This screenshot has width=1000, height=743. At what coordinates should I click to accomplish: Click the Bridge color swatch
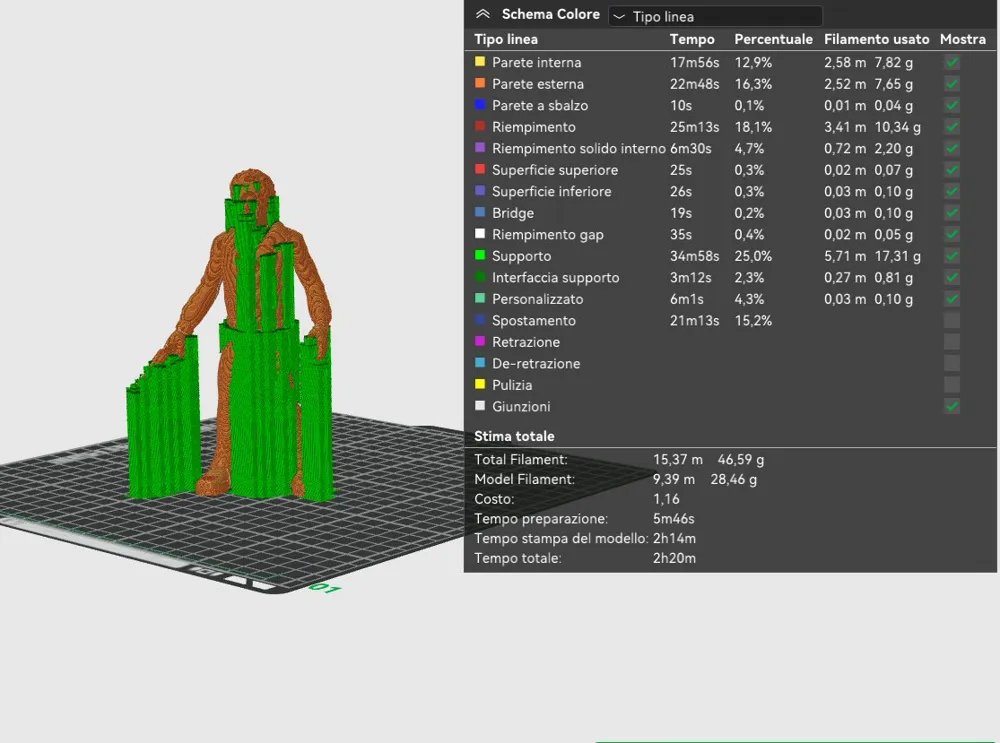coord(480,212)
